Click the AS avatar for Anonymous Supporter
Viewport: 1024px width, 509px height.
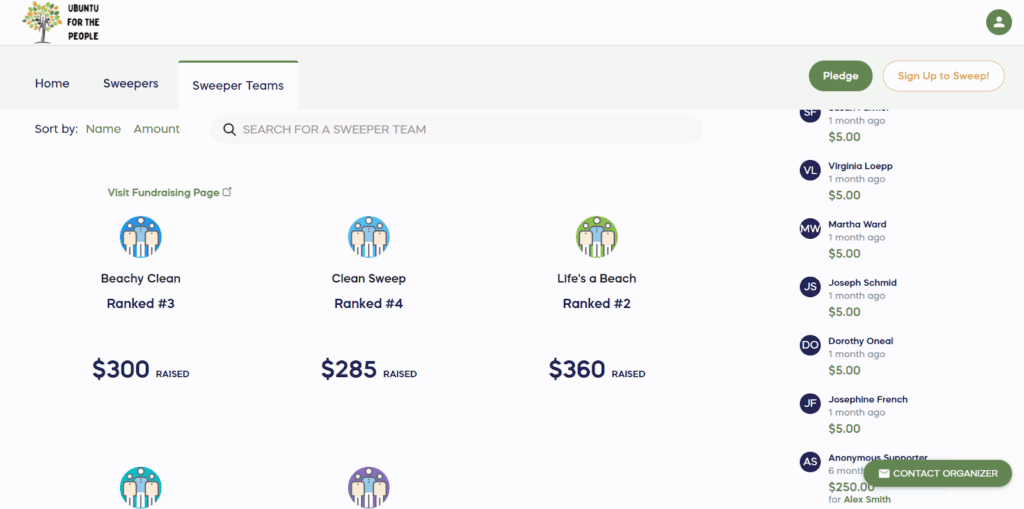[810, 461]
